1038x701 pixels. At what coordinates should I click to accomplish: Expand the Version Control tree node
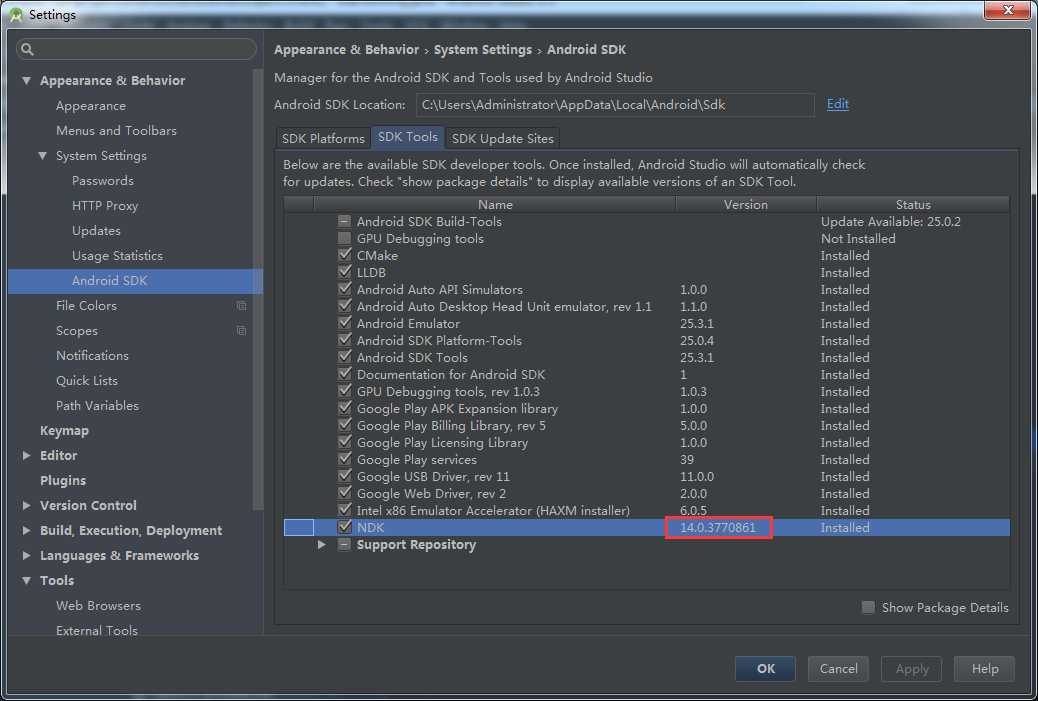(26, 506)
